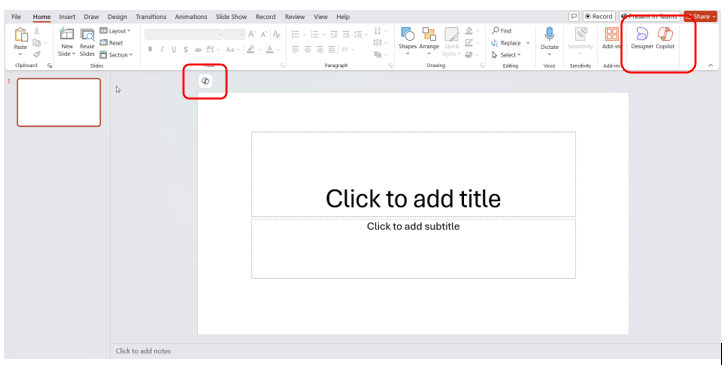Viewport: 728px width, 368px height.
Task: Click the 'Click to add subtitle' placeholder
Action: (x=413, y=249)
